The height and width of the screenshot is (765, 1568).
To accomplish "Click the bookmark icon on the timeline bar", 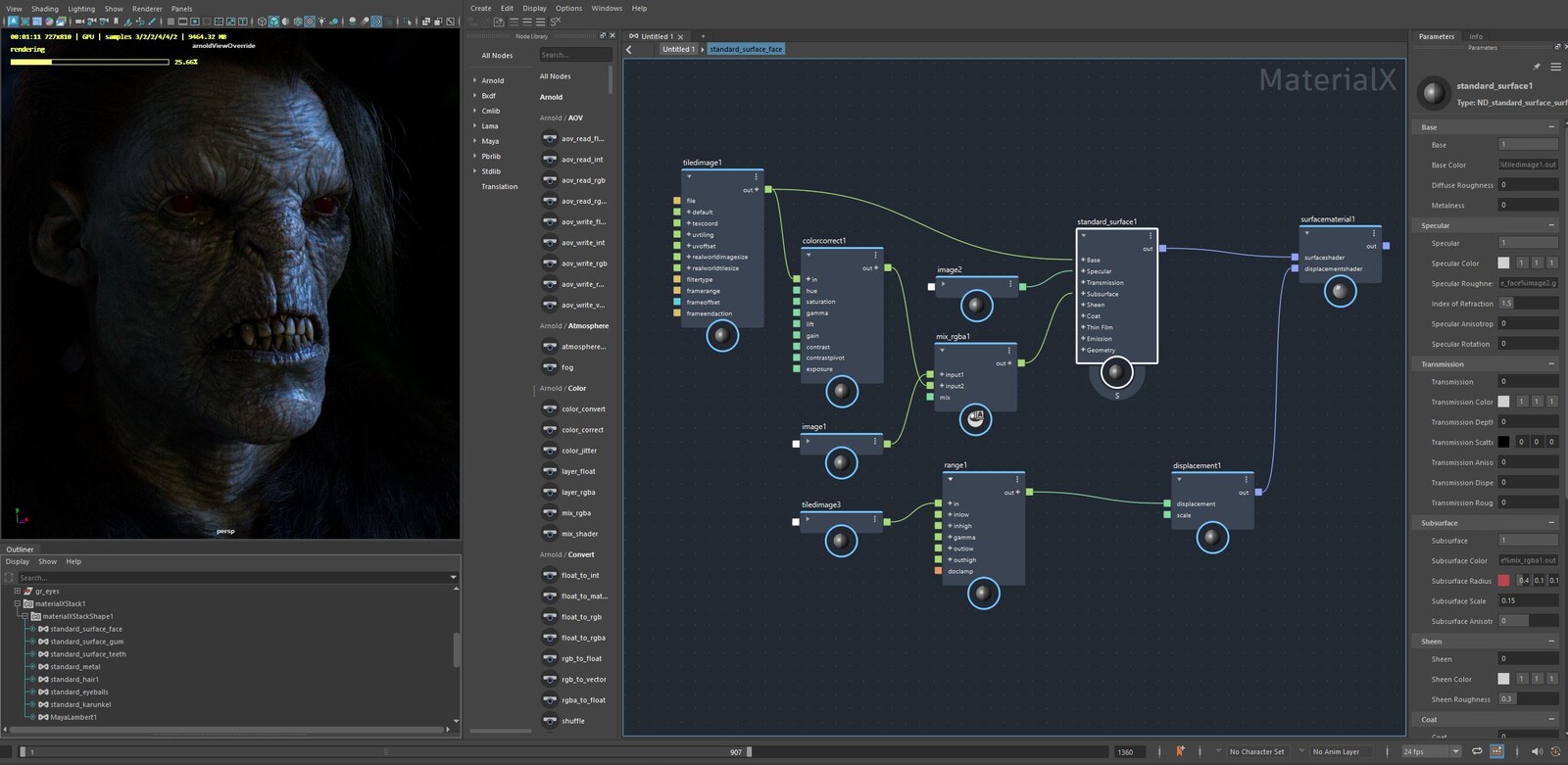I will [x=1180, y=751].
